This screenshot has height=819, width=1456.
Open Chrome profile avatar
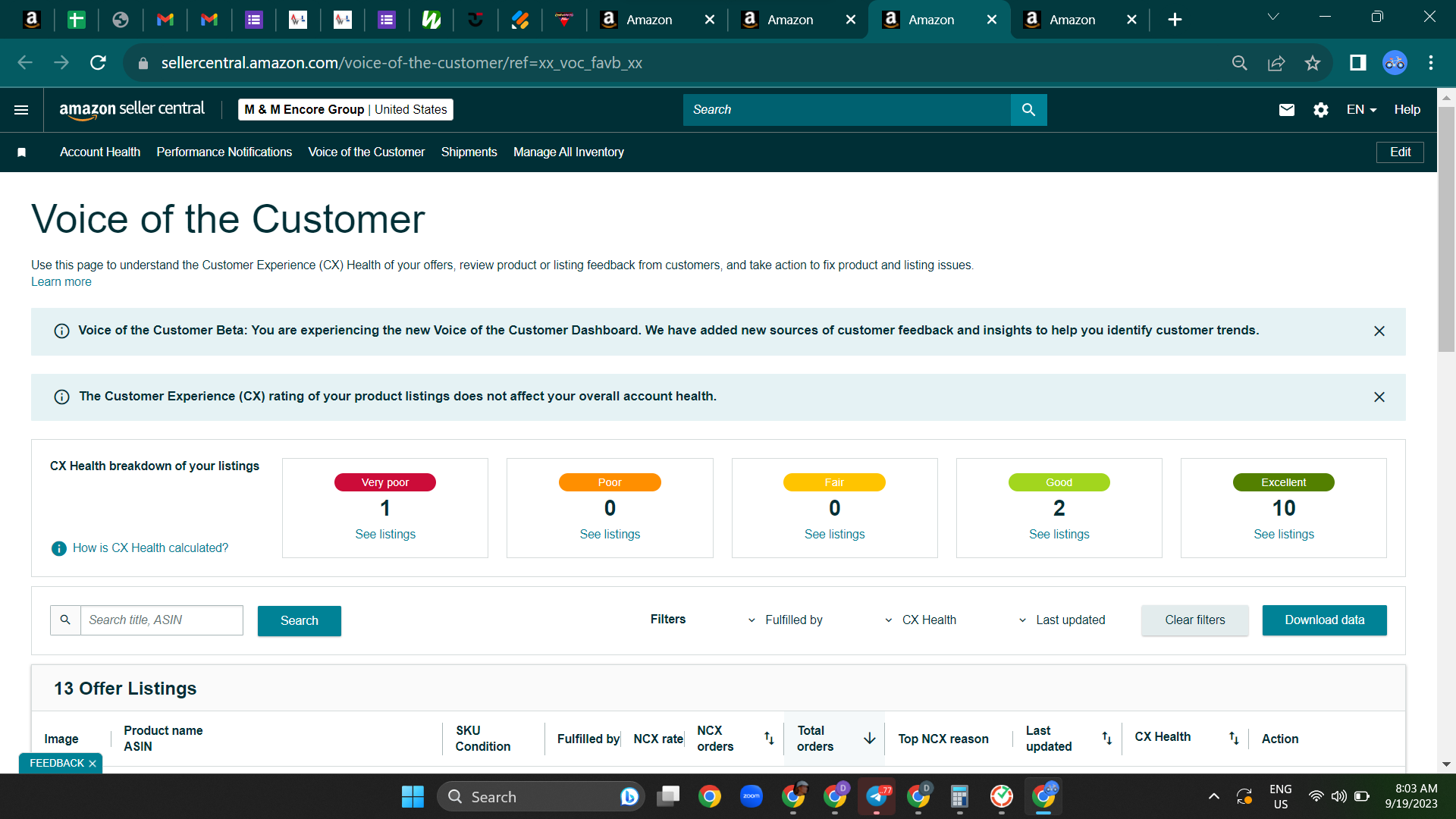pyautogui.click(x=1395, y=63)
